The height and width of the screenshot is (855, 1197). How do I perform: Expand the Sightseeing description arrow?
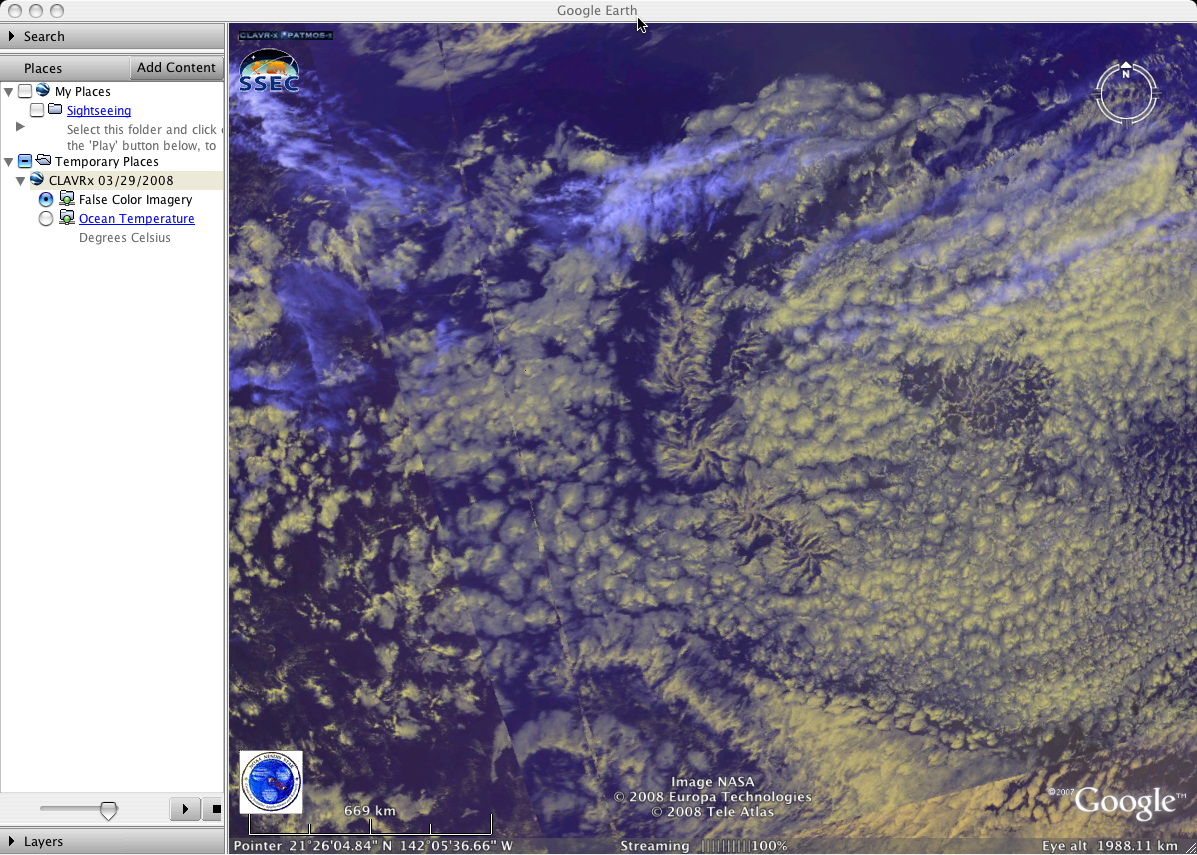pos(21,127)
